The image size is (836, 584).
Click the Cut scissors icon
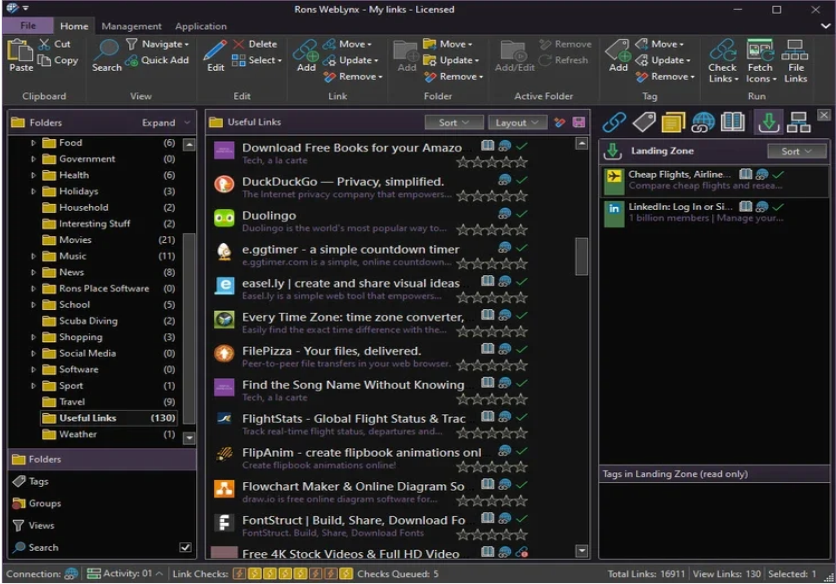(44, 44)
